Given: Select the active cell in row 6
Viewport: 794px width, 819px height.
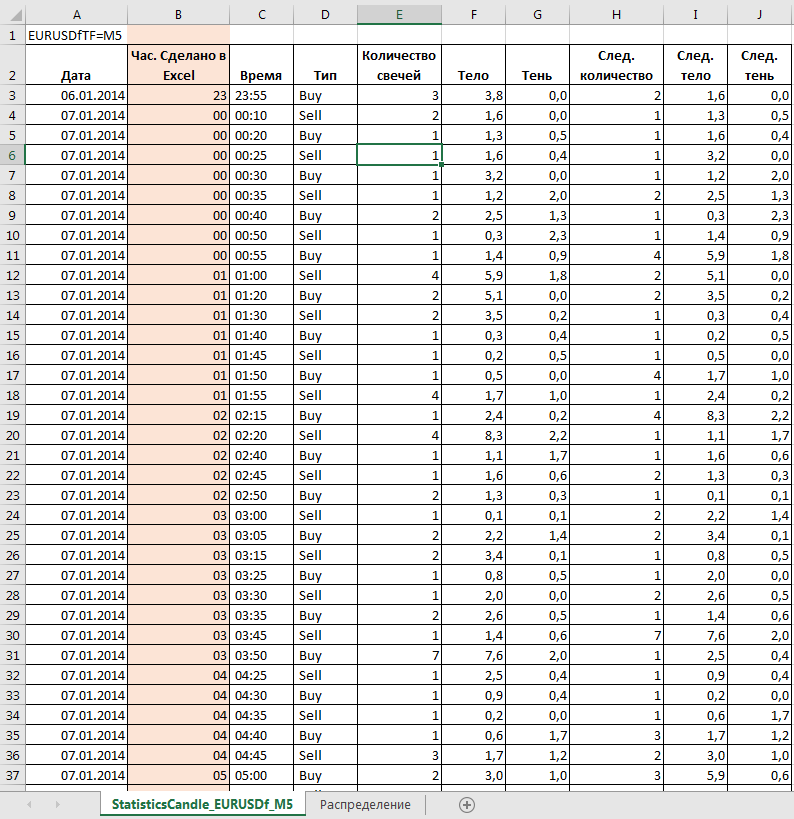Looking at the screenshot, I should (400, 155).
